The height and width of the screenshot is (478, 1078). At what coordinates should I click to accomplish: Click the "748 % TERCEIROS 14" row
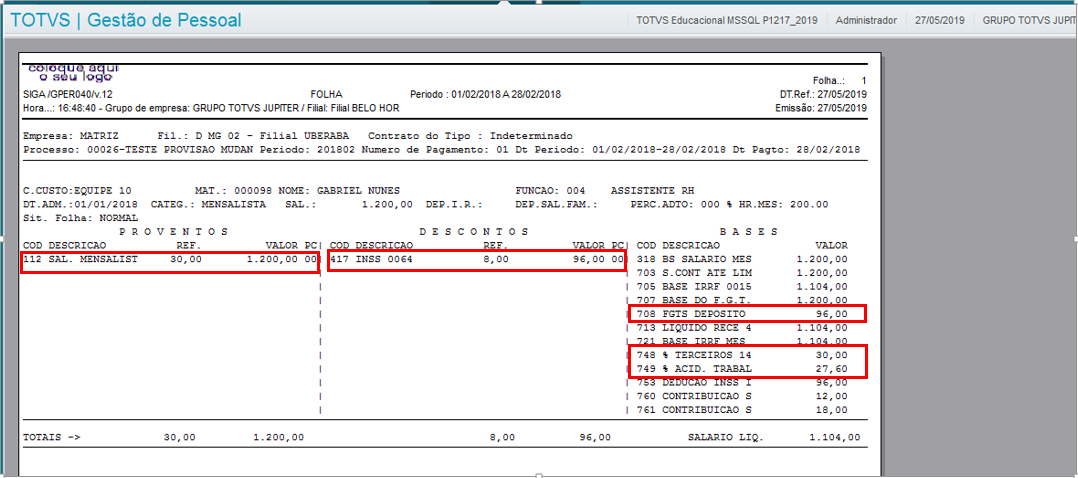(742, 356)
